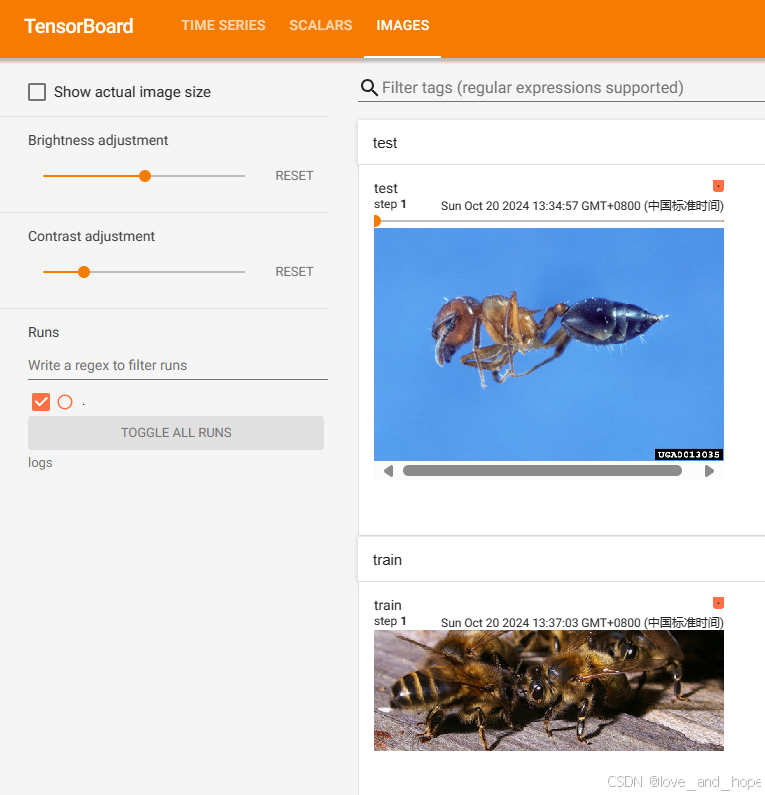Click the right scroll arrow under ant image
Image resolution: width=765 pixels, height=795 pixels.
tap(709, 471)
